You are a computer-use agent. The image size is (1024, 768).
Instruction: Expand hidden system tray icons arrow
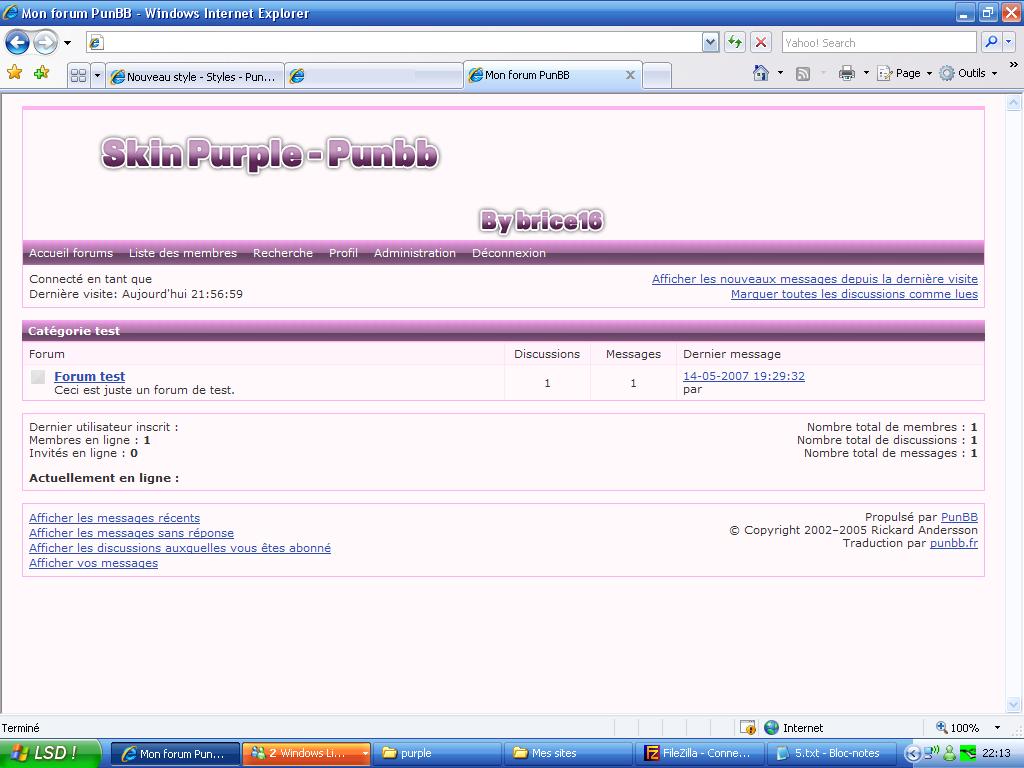click(x=912, y=754)
